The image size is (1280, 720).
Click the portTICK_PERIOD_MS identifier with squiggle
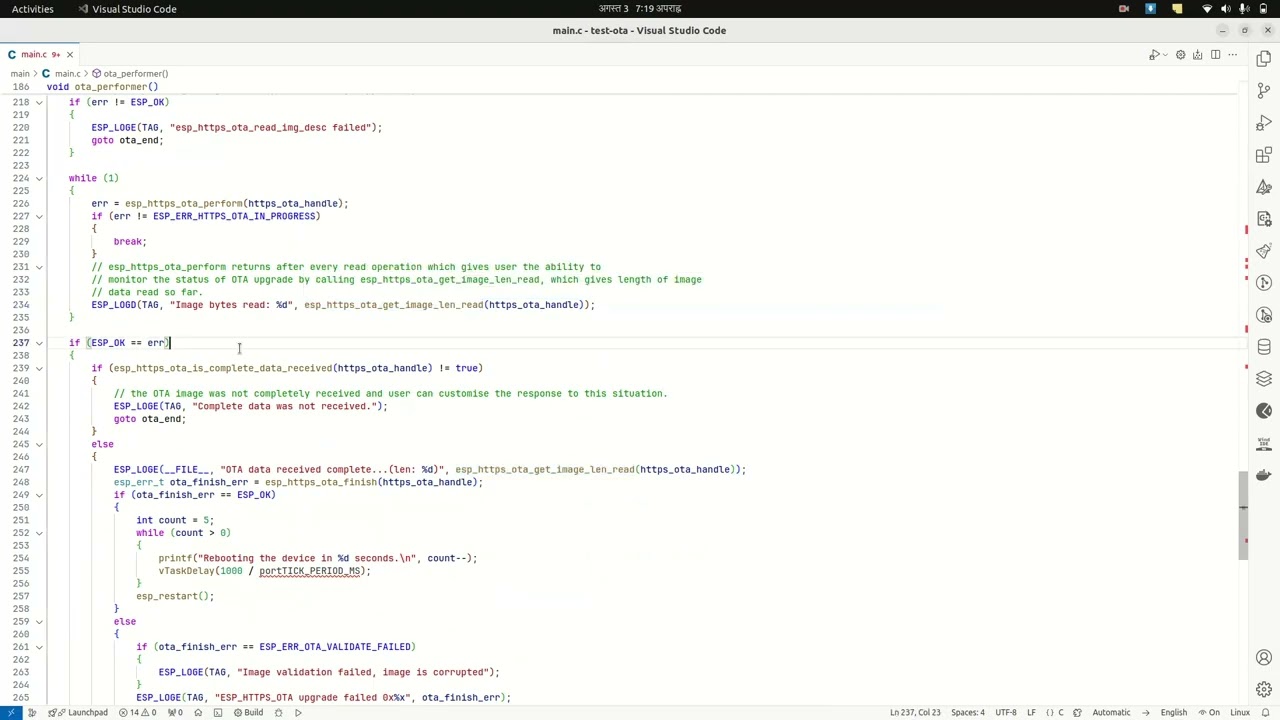pos(310,571)
